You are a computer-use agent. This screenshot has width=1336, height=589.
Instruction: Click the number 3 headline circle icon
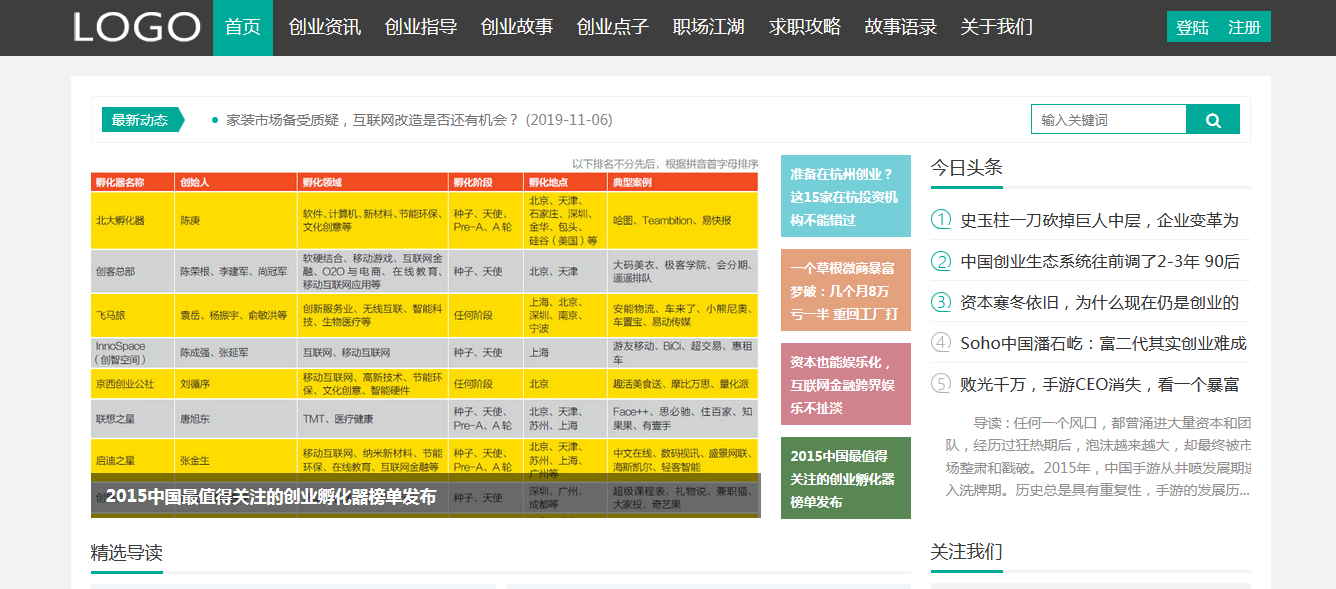[941, 302]
